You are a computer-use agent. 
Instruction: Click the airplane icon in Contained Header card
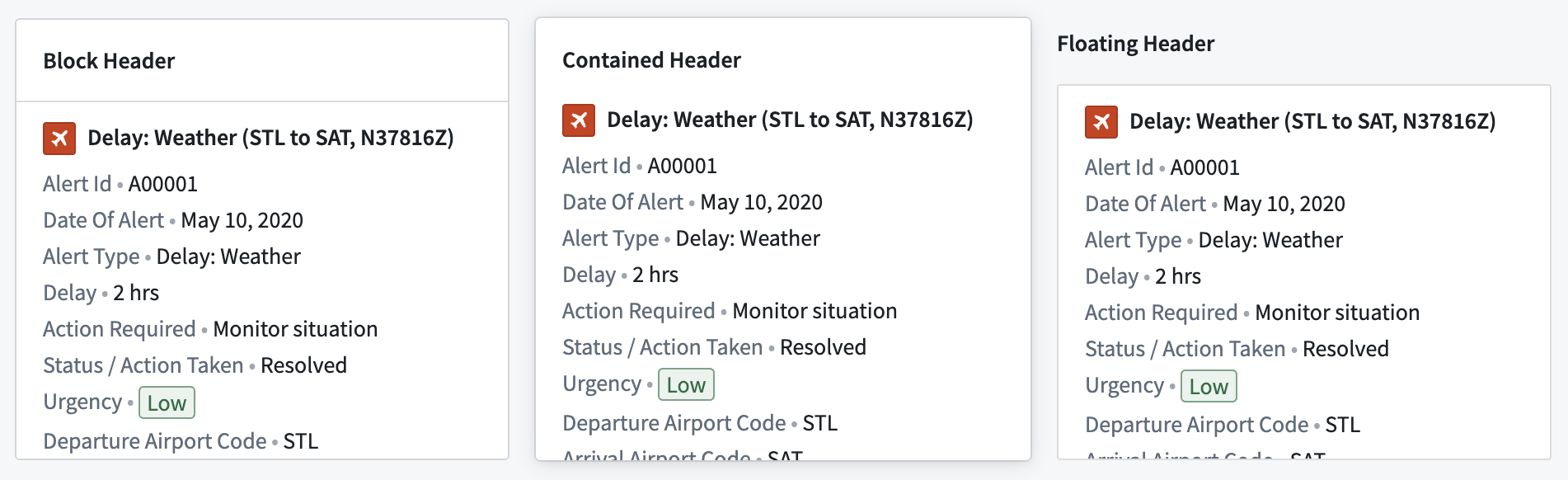coord(579,120)
